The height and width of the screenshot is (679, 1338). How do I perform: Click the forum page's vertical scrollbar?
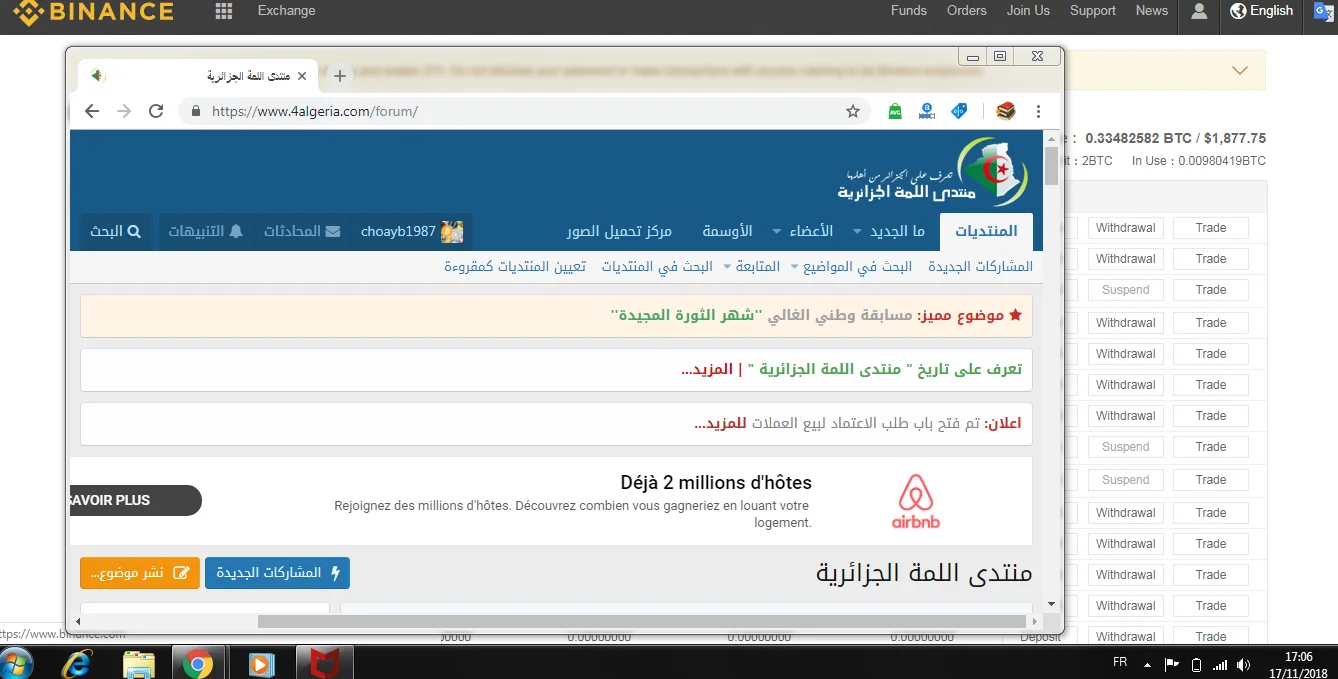tap(1050, 380)
